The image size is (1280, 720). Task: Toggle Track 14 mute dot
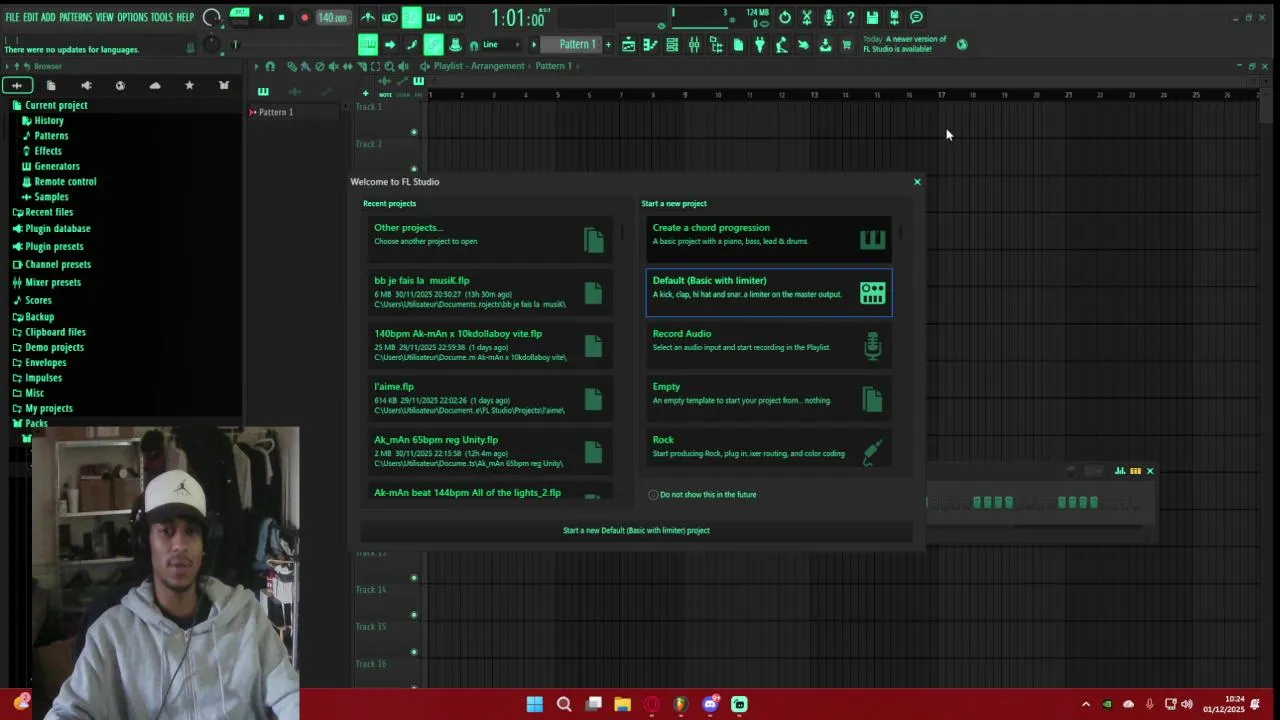coord(414,615)
